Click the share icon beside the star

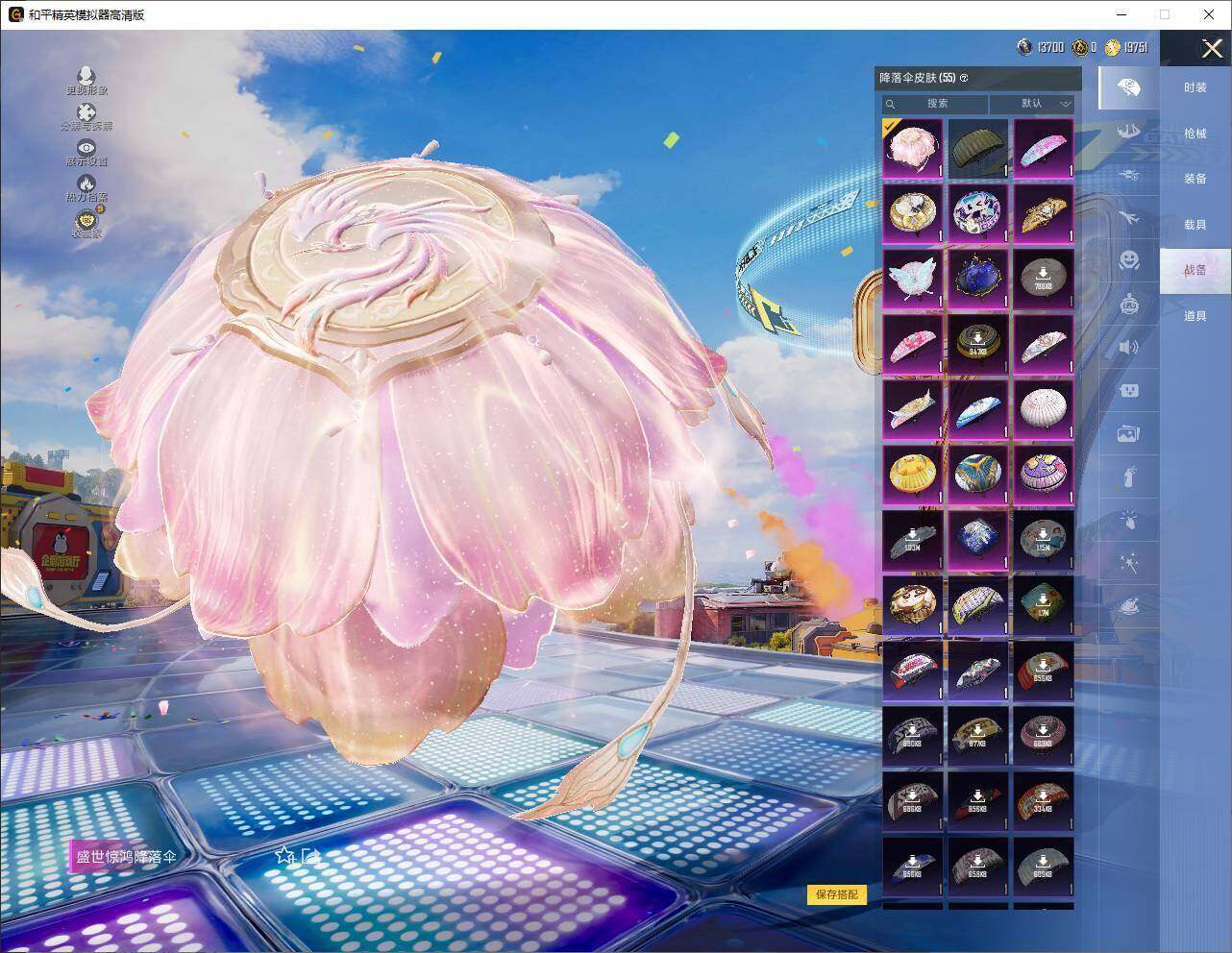310,855
